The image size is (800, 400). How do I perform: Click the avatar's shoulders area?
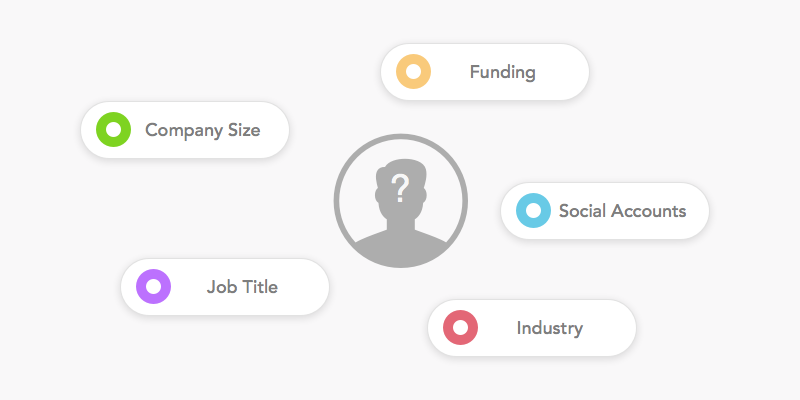click(x=401, y=247)
